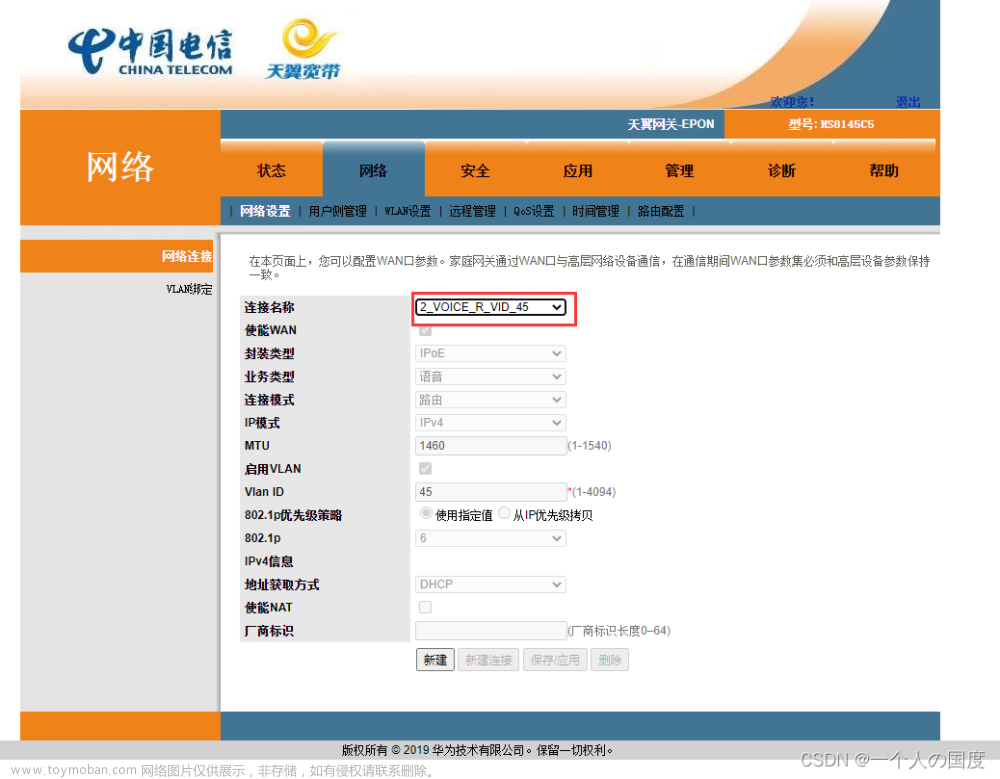Open the 帮助 tab

[x=884, y=170]
